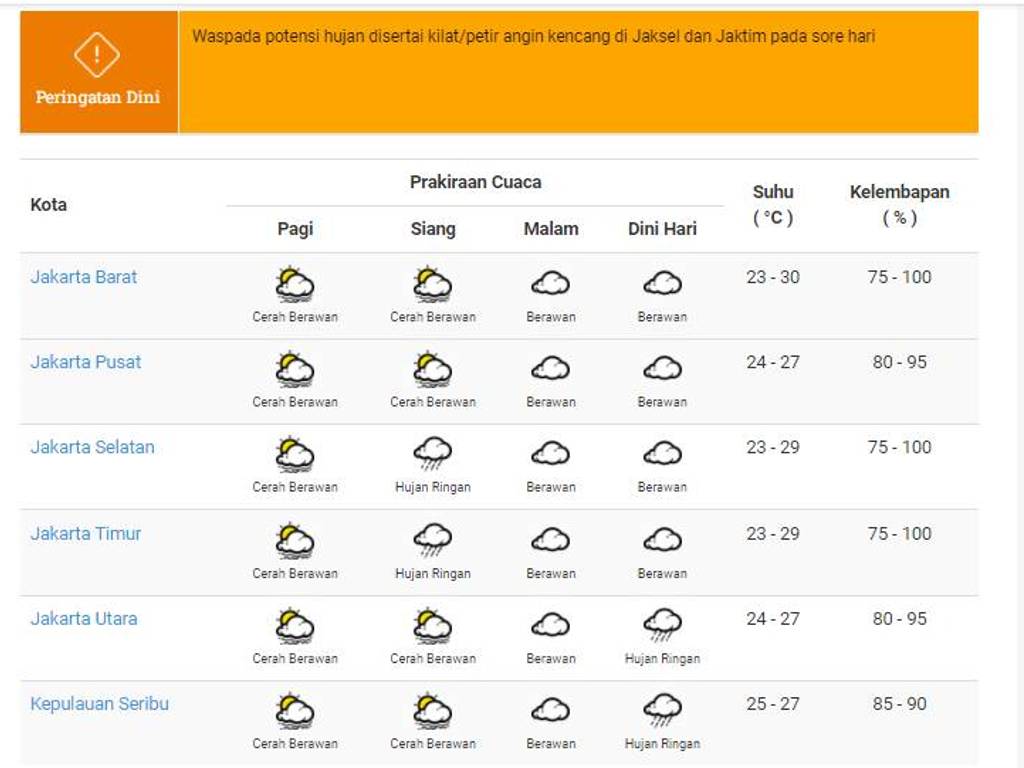1024x768 pixels.
Task: Click the Pagi column header
Action: (295, 229)
